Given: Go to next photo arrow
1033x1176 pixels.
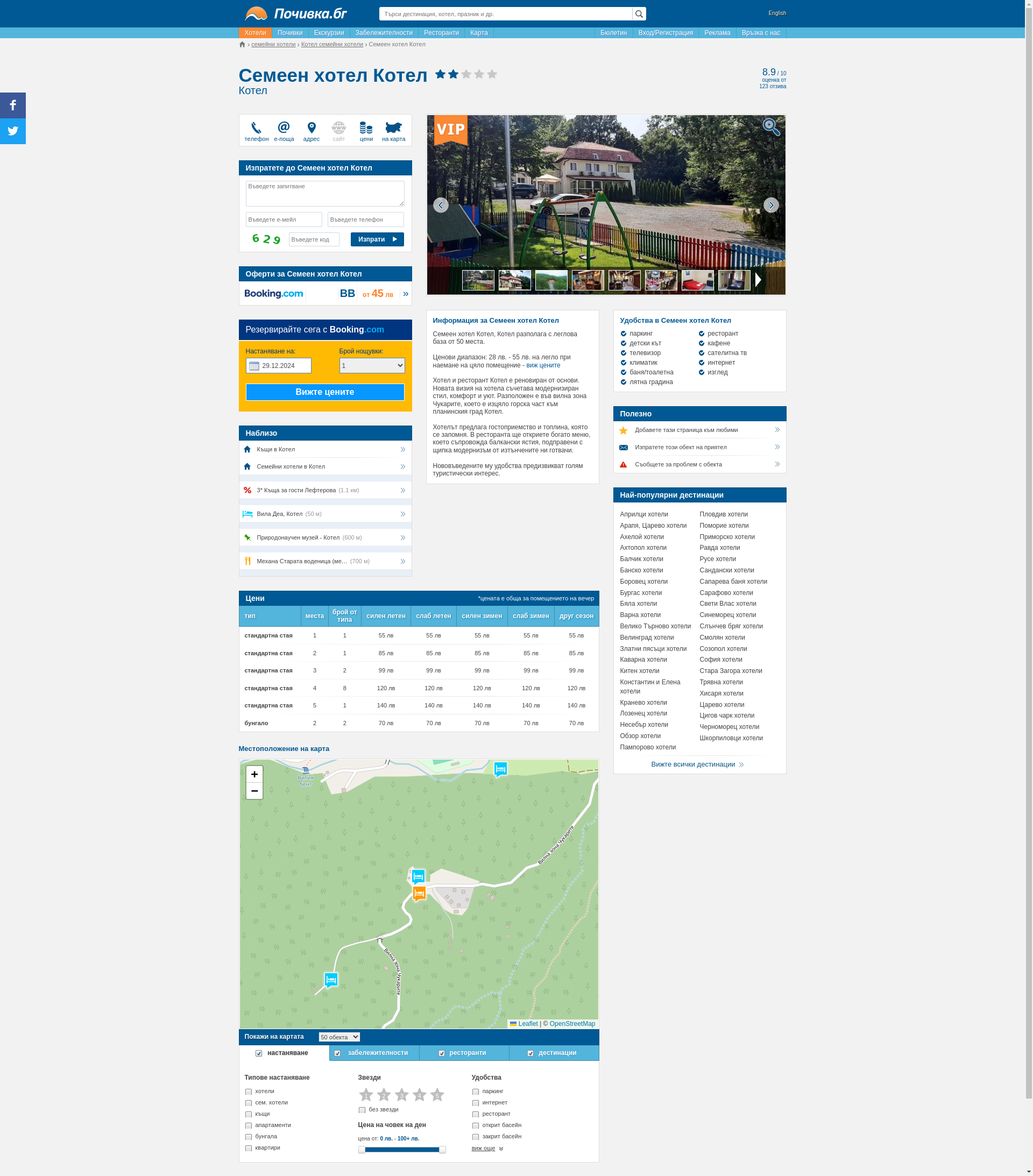Looking at the screenshot, I should click(770, 206).
